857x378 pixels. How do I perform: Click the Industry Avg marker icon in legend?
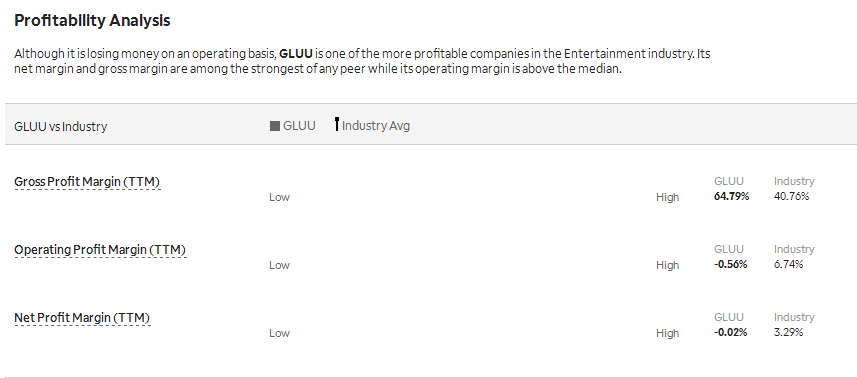(x=337, y=124)
